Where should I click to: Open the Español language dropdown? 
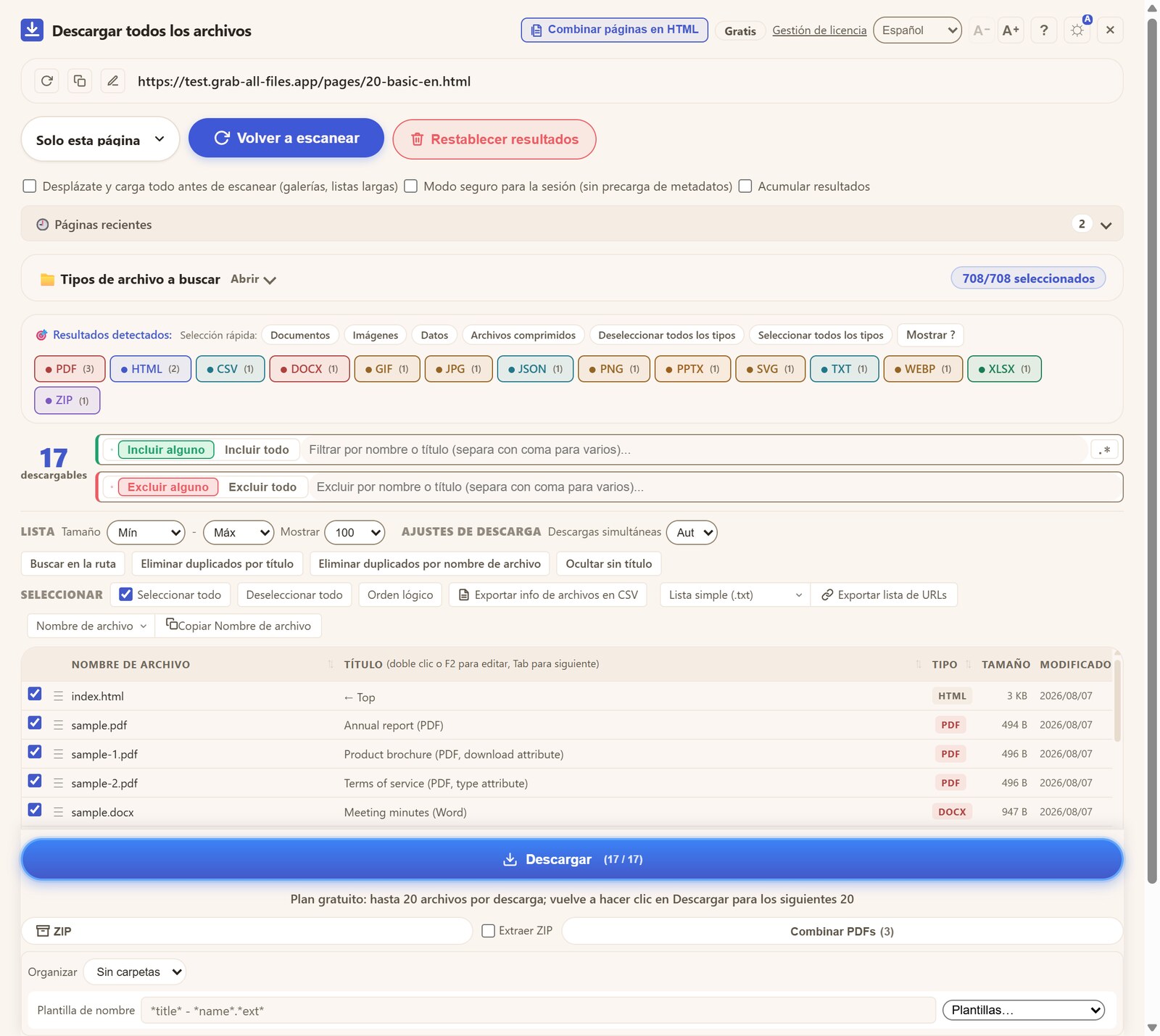917,30
